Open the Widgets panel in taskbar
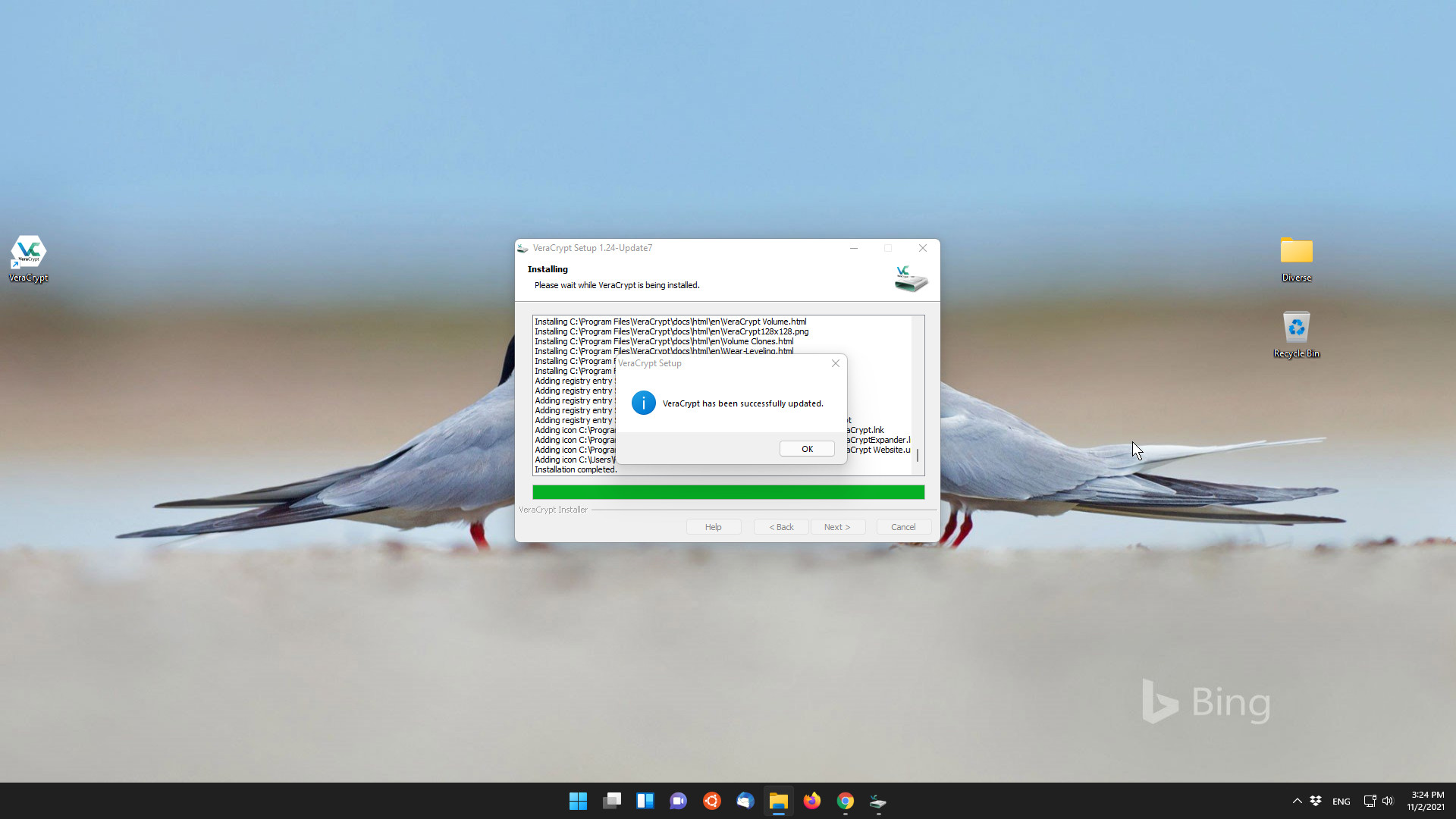The image size is (1456, 819). click(645, 801)
